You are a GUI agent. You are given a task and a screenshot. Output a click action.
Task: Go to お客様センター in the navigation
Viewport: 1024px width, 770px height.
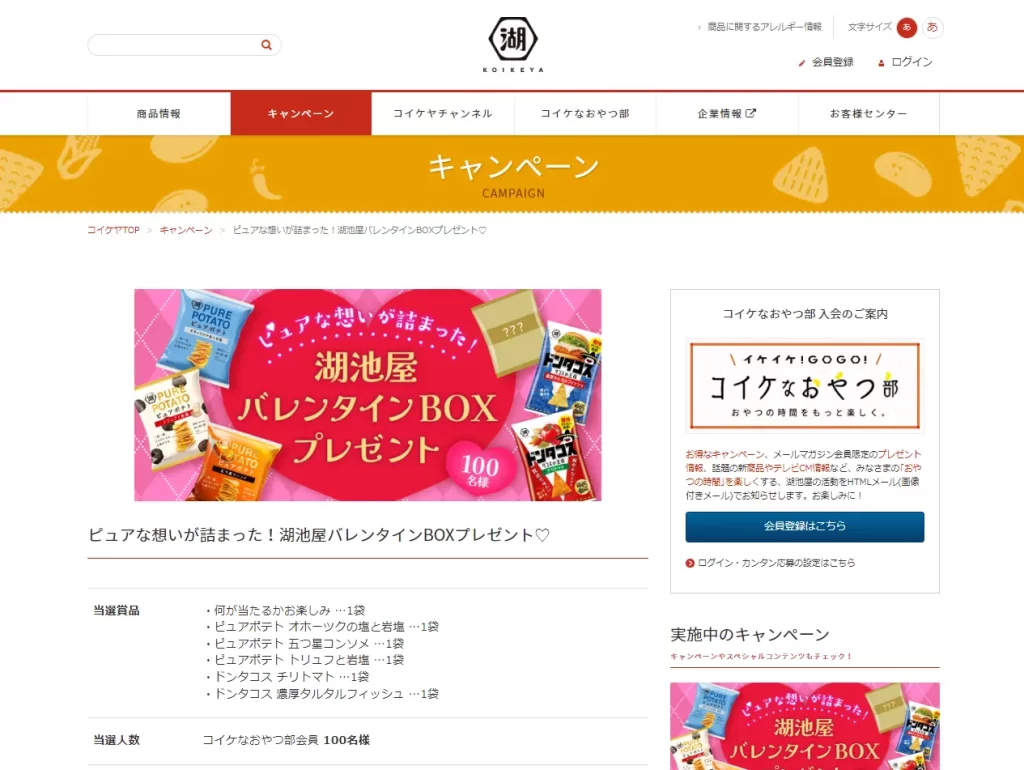tap(869, 114)
